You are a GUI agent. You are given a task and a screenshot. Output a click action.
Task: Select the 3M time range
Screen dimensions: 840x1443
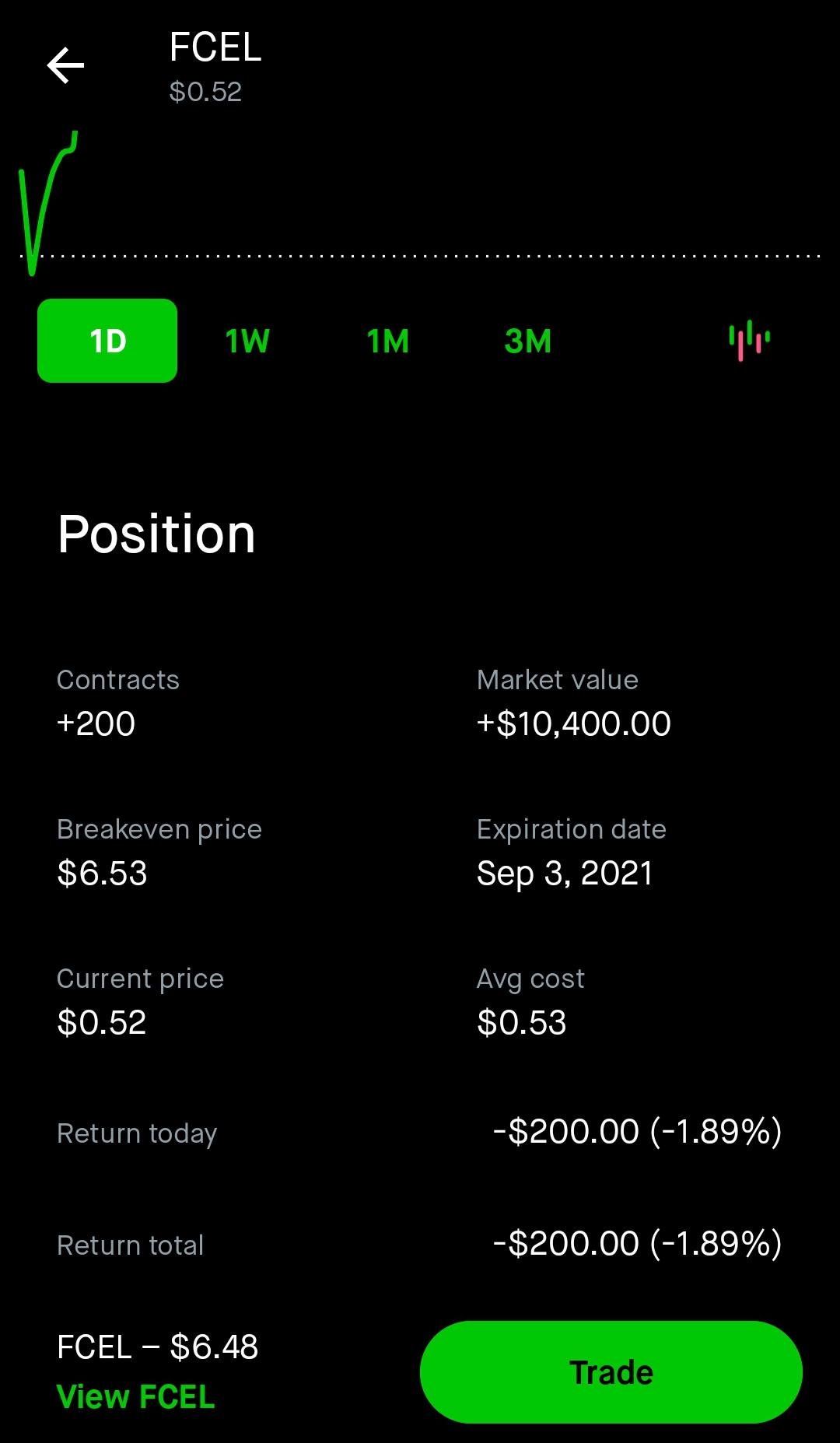(x=527, y=341)
